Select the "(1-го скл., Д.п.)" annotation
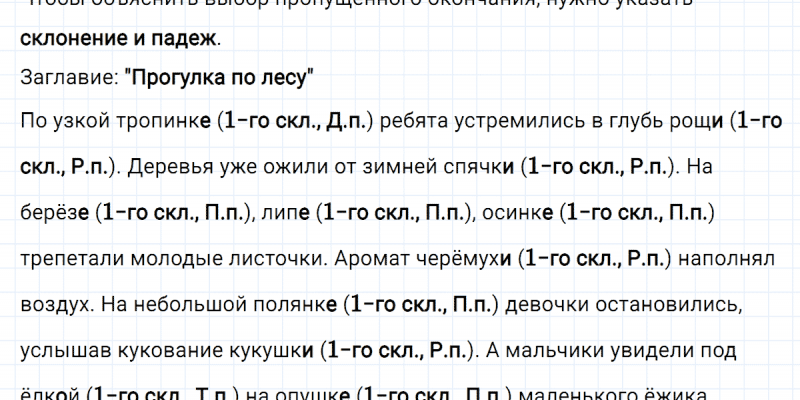The width and height of the screenshot is (800, 400). (x=300, y=121)
